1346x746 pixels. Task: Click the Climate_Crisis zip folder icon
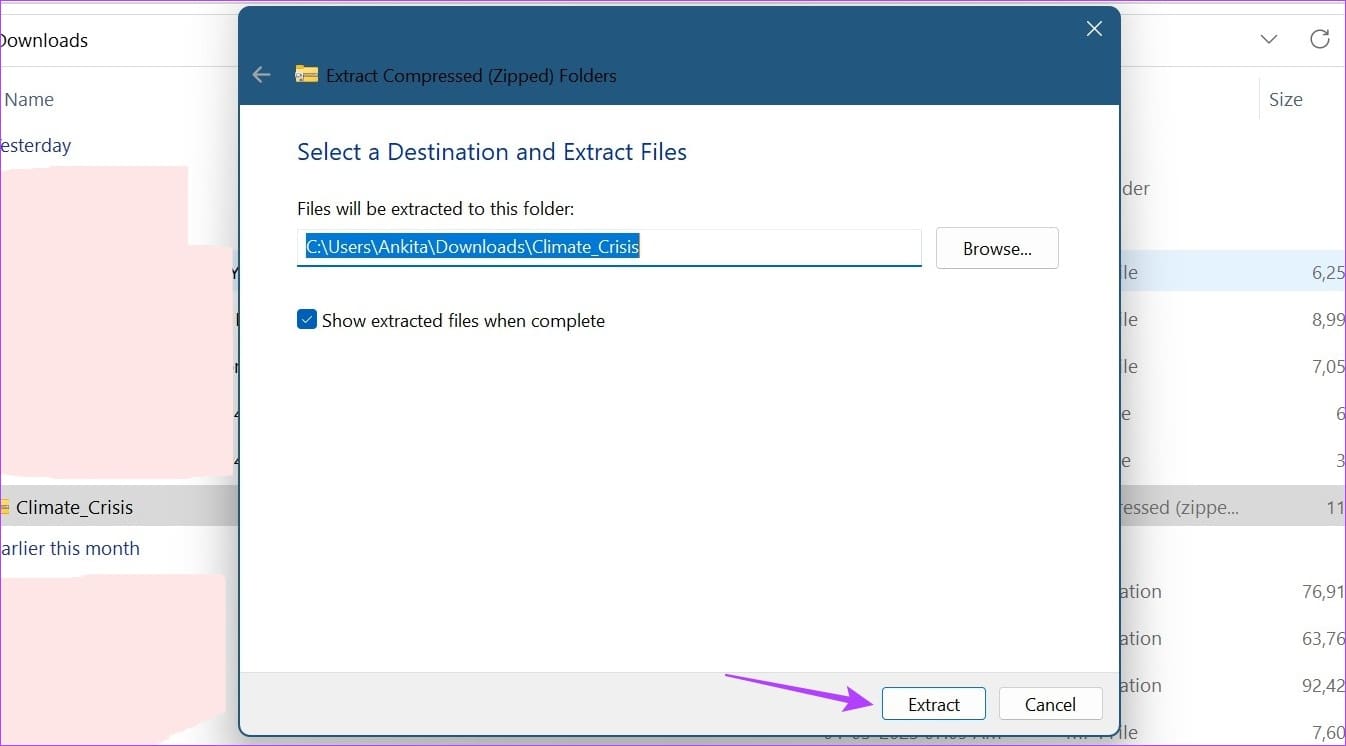[5, 507]
